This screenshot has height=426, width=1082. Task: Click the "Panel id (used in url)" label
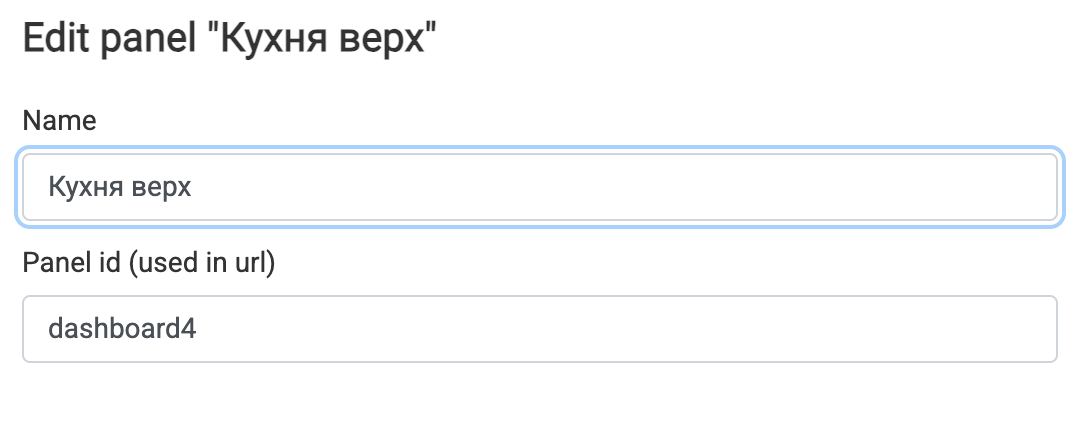(148, 263)
